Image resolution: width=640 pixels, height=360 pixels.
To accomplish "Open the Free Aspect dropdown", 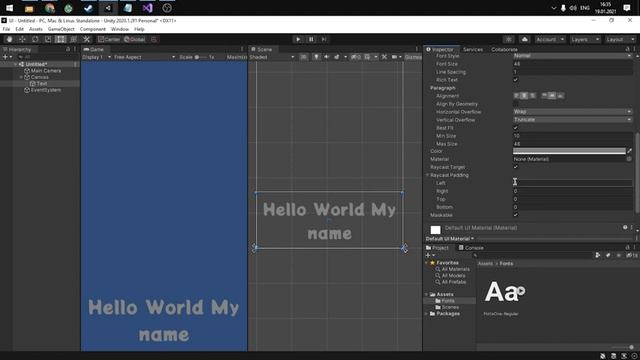I will click(x=144, y=57).
